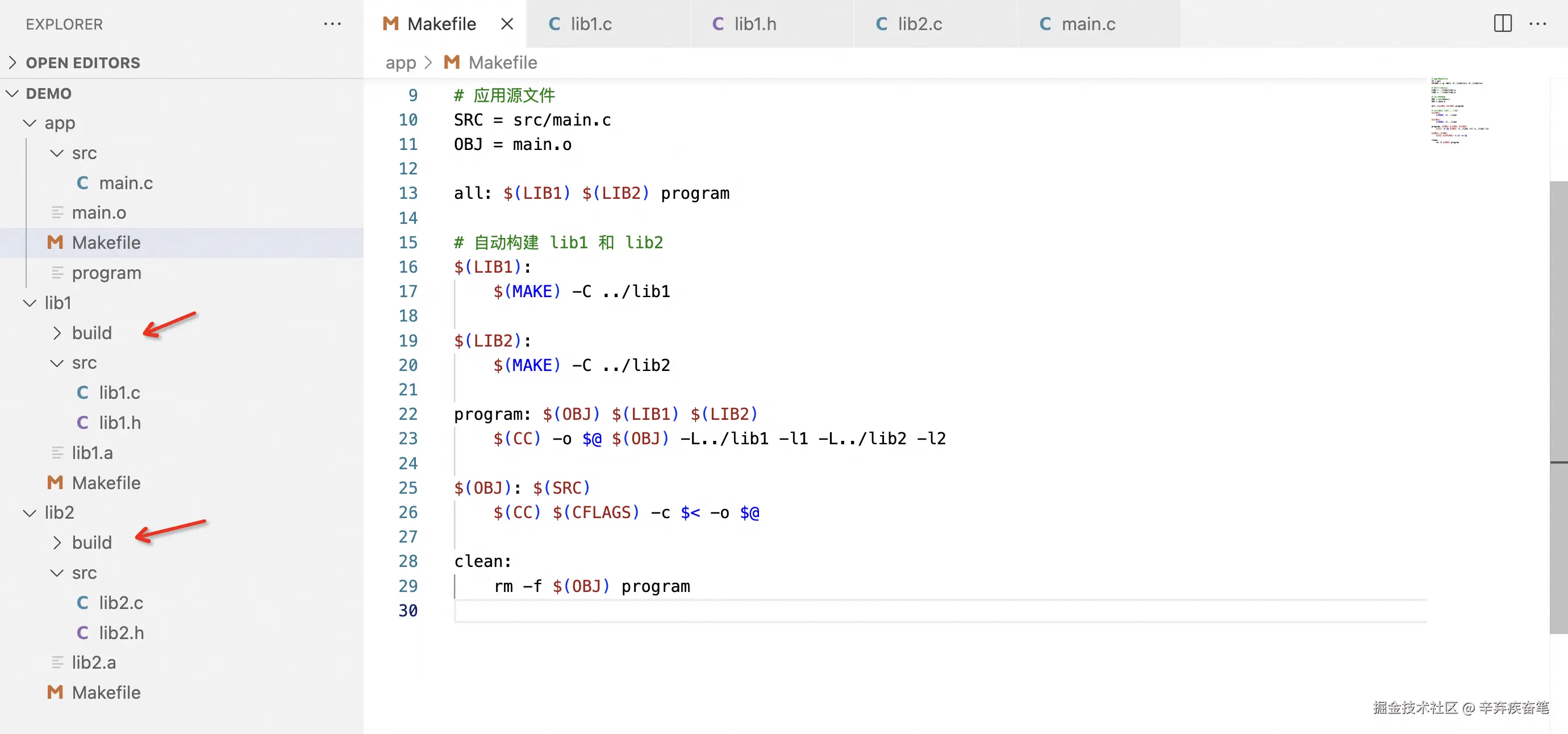Switch to the lib2.c editor tab
The height and width of the screenshot is (734, 1568).
[919, 24]
